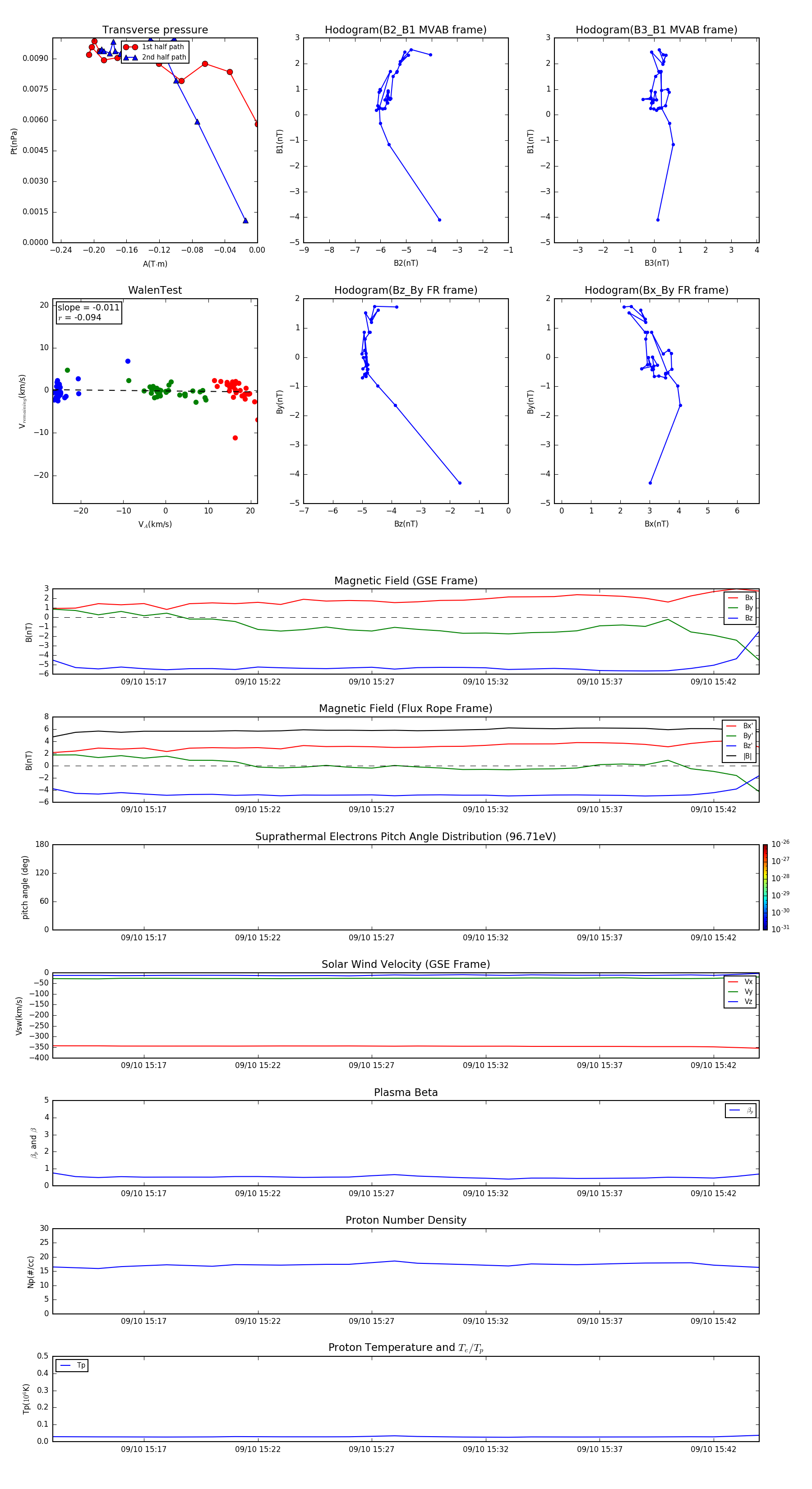Click the 'Pt(nPa)' y-axis label
Viewport: 812px width, 1489px height.
click(14, 141)
